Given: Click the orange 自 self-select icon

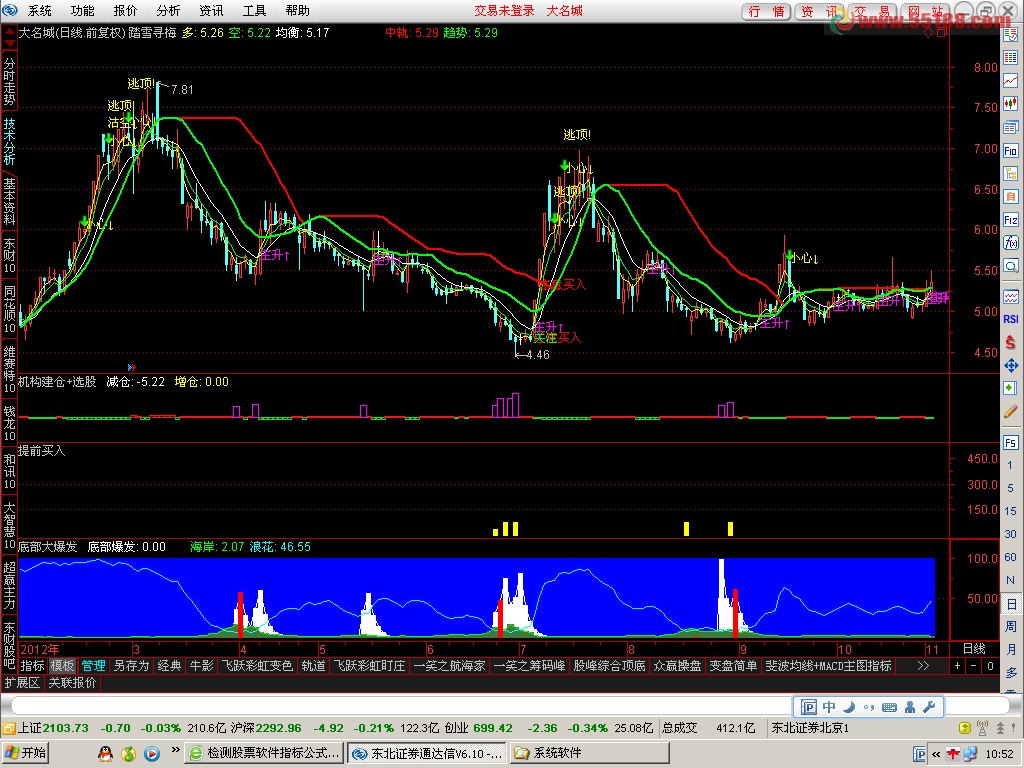Looking at the screenshot, I should [x=1010, y=197].
